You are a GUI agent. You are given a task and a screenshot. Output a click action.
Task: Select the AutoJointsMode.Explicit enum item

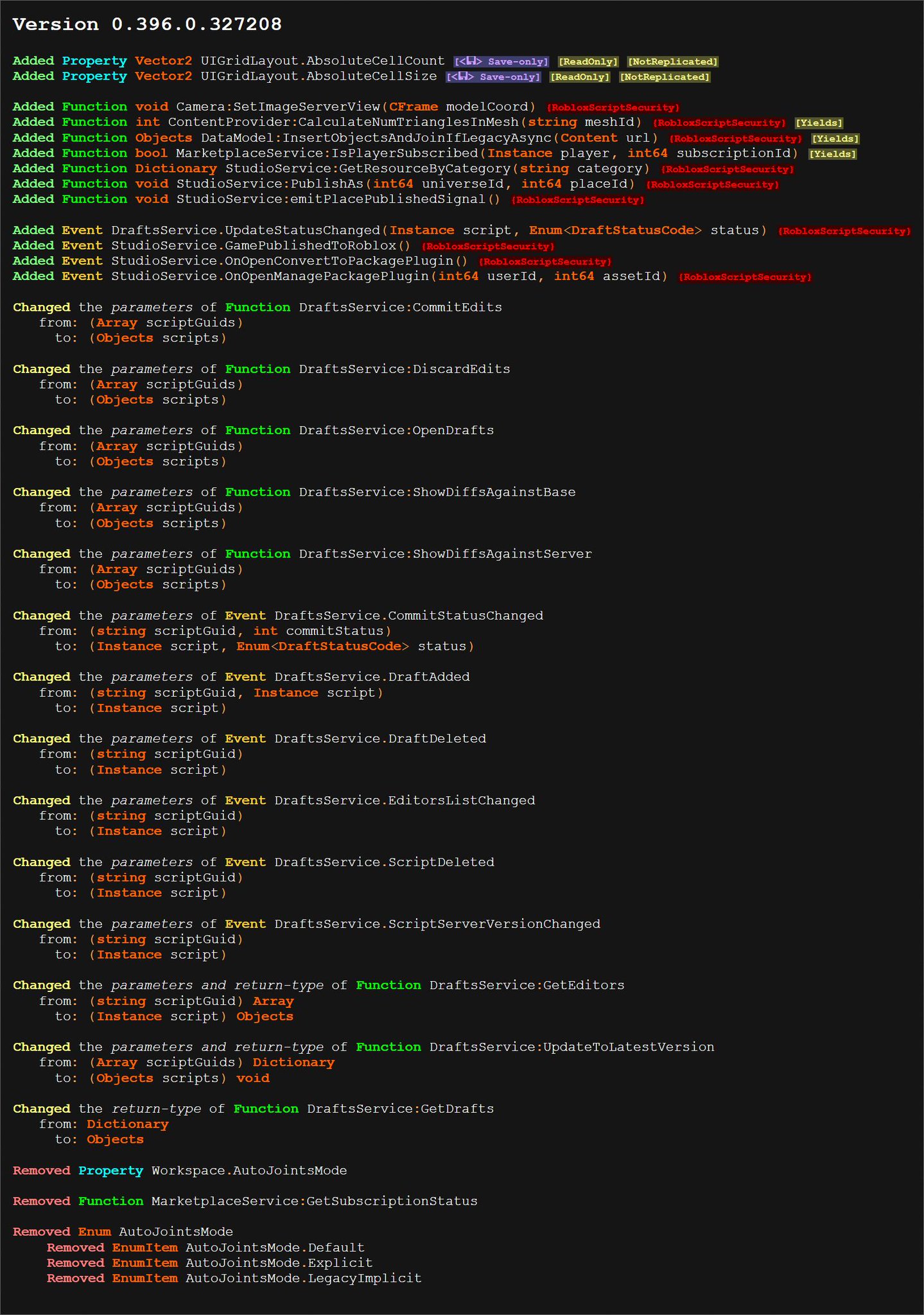[x=279, y=1263]
